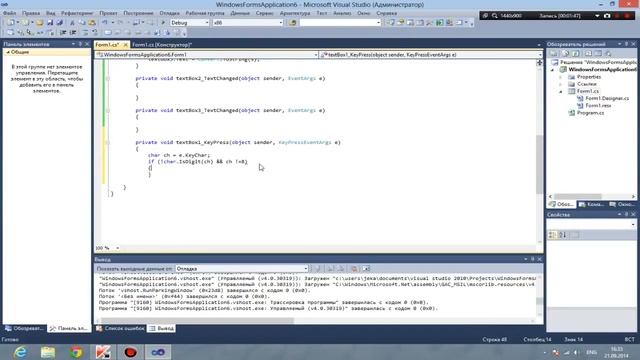Open the output source dropdown showing Отладка
The height and width of the screenshot is (360, 640).
[x=242, y=269]
